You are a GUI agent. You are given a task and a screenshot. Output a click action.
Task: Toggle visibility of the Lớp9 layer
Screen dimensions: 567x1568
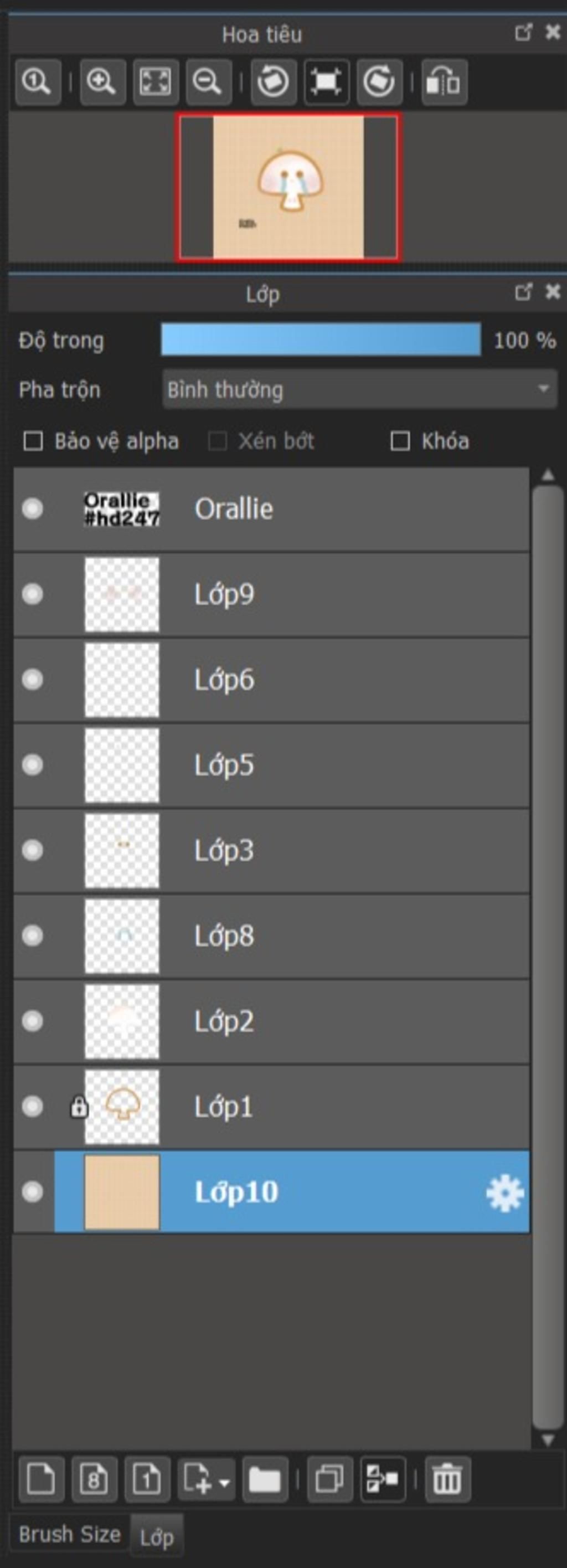pos(32,594)
